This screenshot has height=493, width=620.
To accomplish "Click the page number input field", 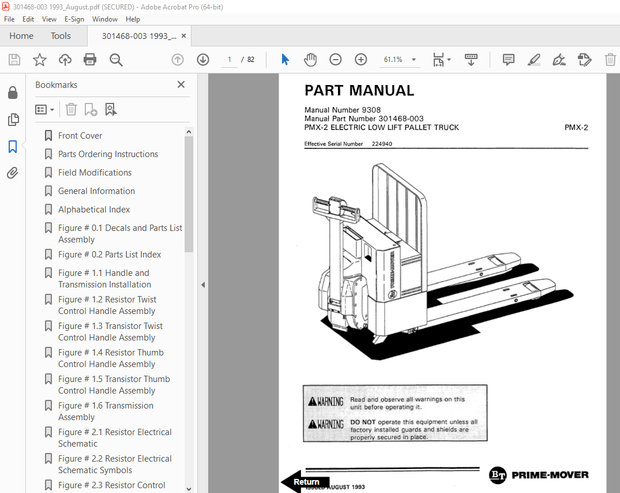I will (229, 60).
